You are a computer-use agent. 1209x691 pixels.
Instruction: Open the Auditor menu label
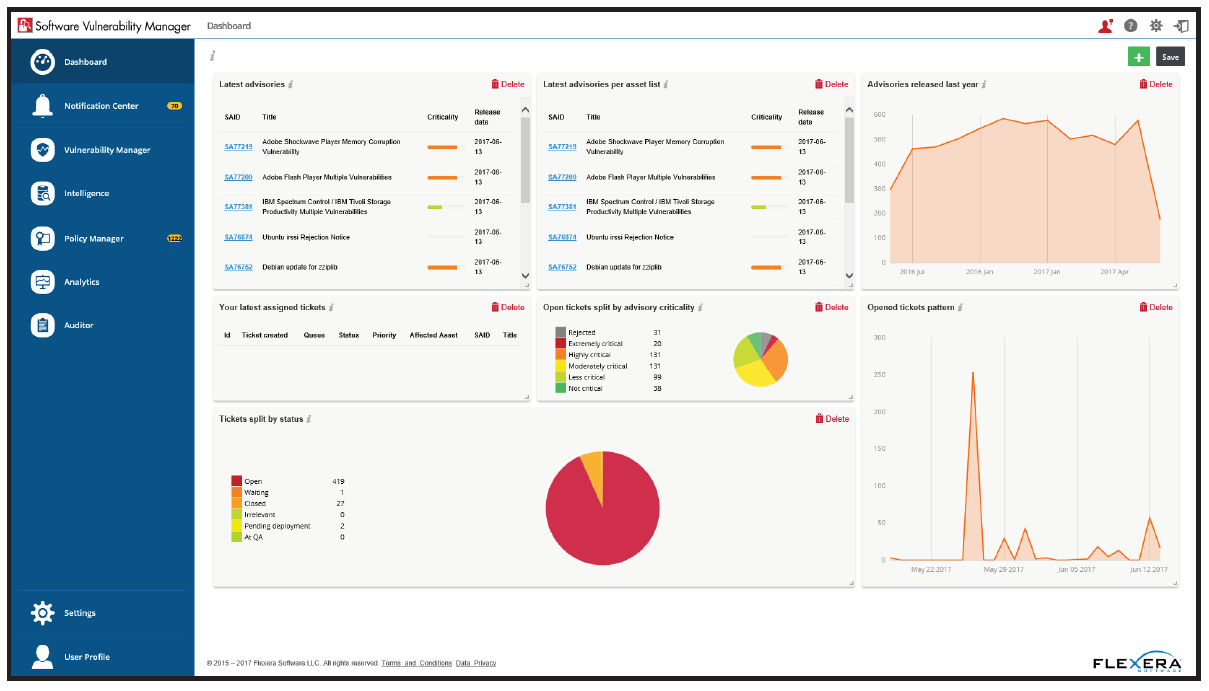(x=79, y=326)
